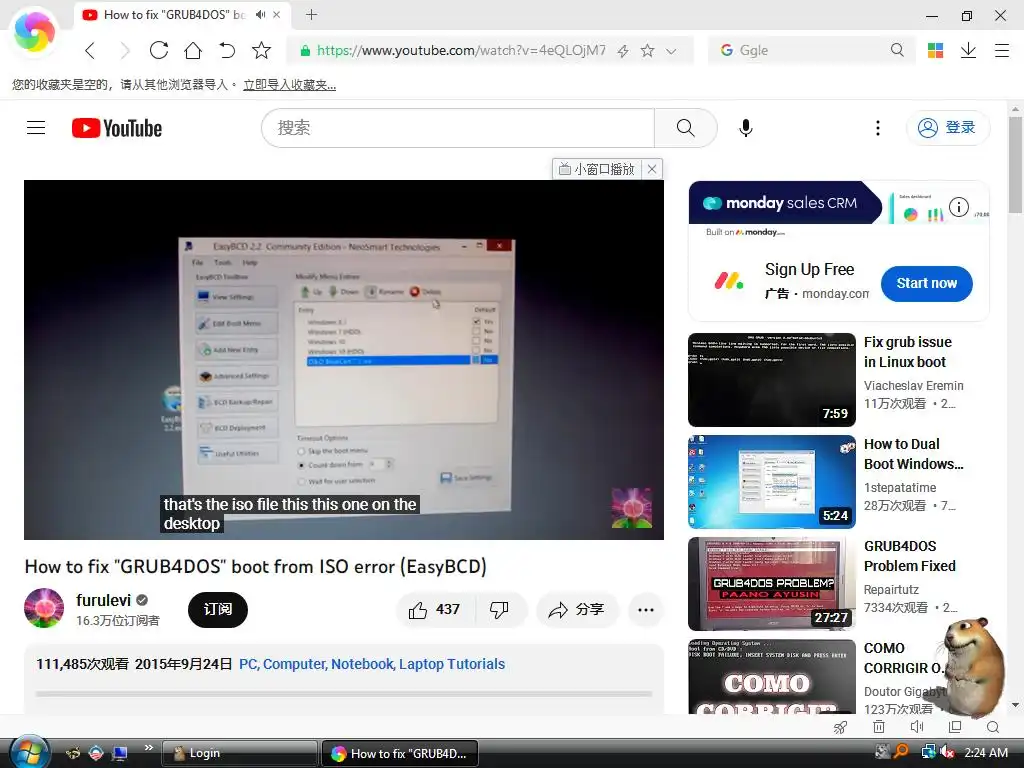The height and width of the screenshot is (768, 1024).
Task: Click the favorites star beside the home icon
Action: [x=261, y=50]
